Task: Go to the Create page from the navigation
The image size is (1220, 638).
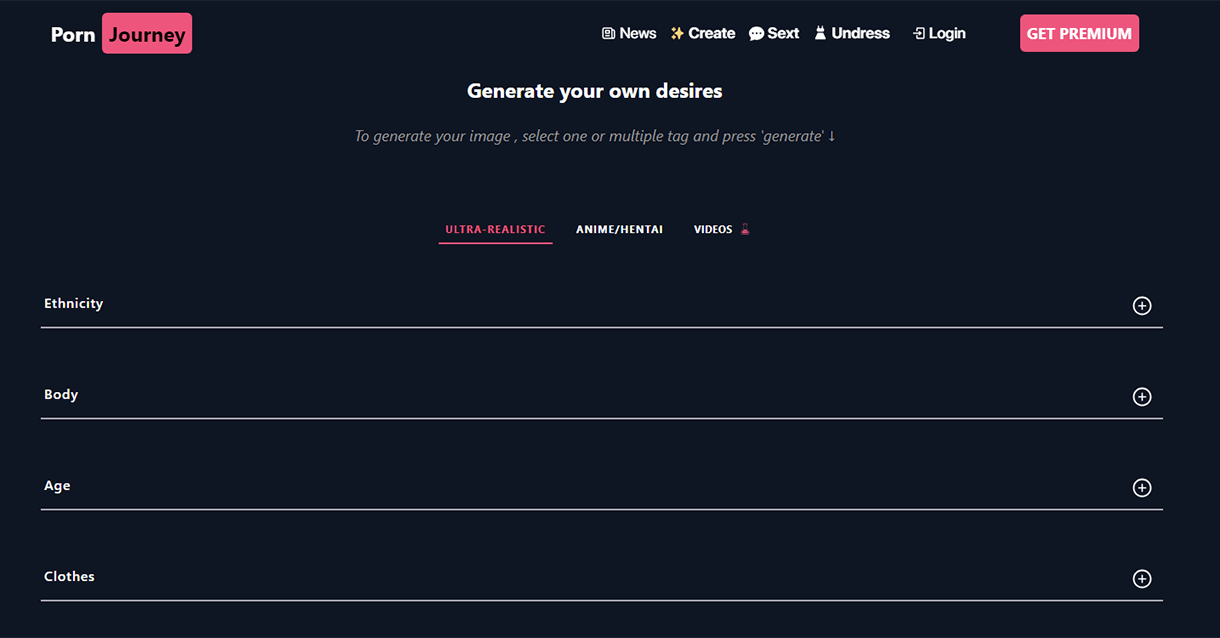Action: click(x=711, y=34)
